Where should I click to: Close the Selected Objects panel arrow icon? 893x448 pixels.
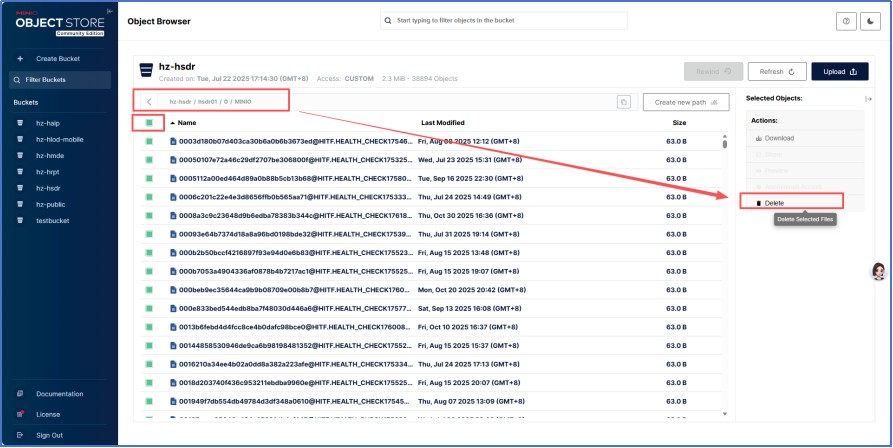(x=868, y=99)
